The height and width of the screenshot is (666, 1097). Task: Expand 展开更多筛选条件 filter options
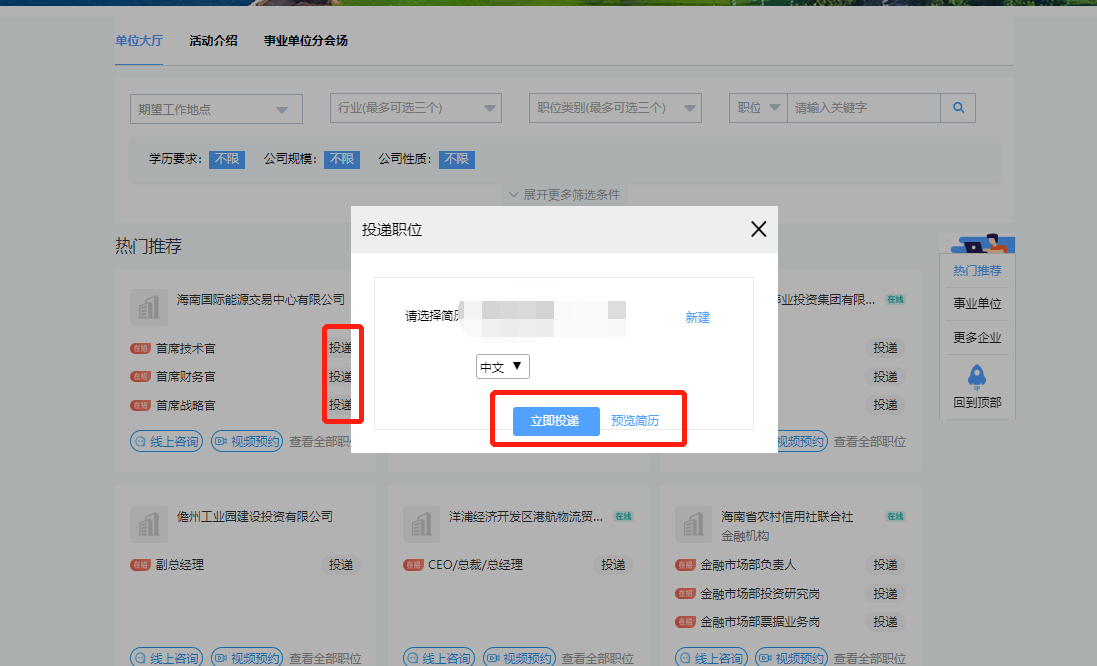coord(564,195)
